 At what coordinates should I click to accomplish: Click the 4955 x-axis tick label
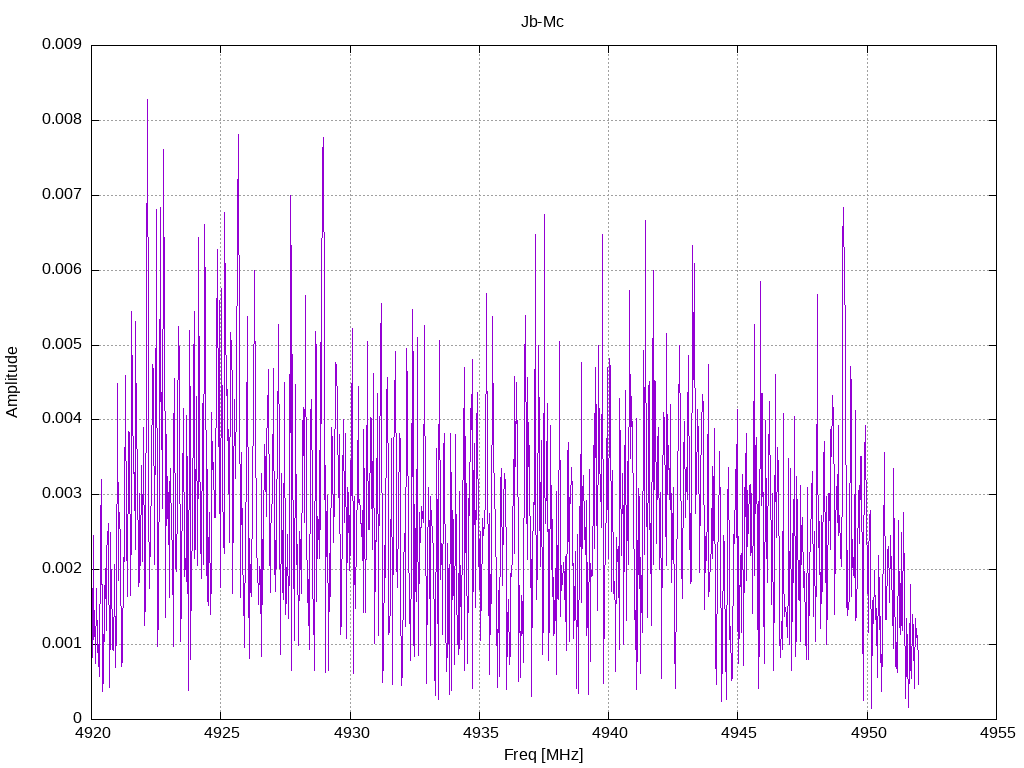997,733
